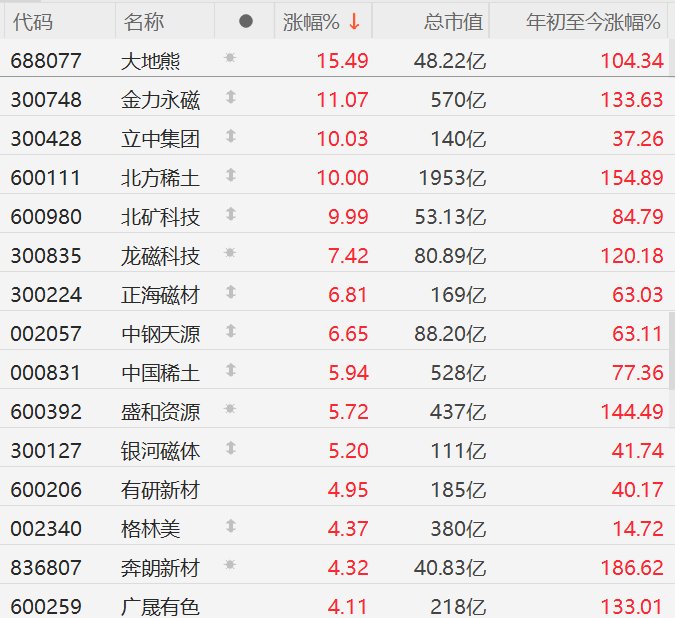The image size is (675, 618).
Task: Select stock code 300224
Action: [46, 295]
